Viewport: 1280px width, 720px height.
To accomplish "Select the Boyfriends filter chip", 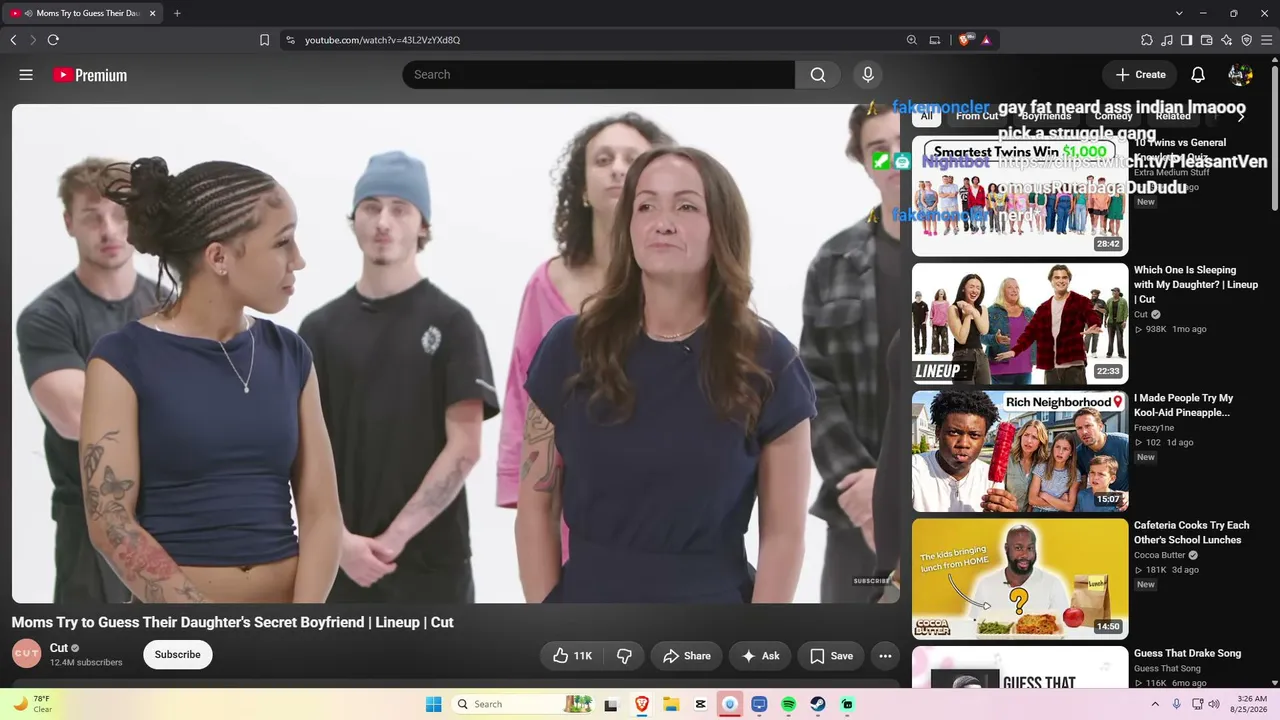I will click(x=1047, y=116).
